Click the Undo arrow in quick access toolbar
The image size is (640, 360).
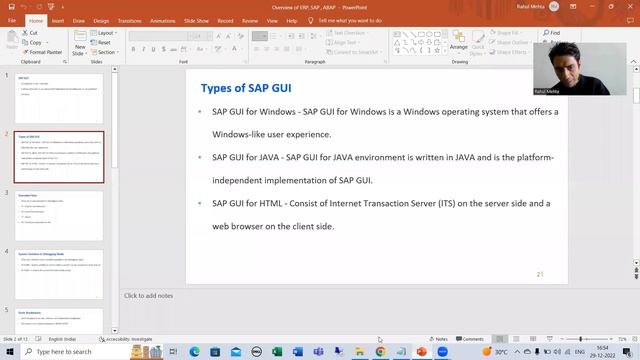pyautogui.click(x=24, y=7)
